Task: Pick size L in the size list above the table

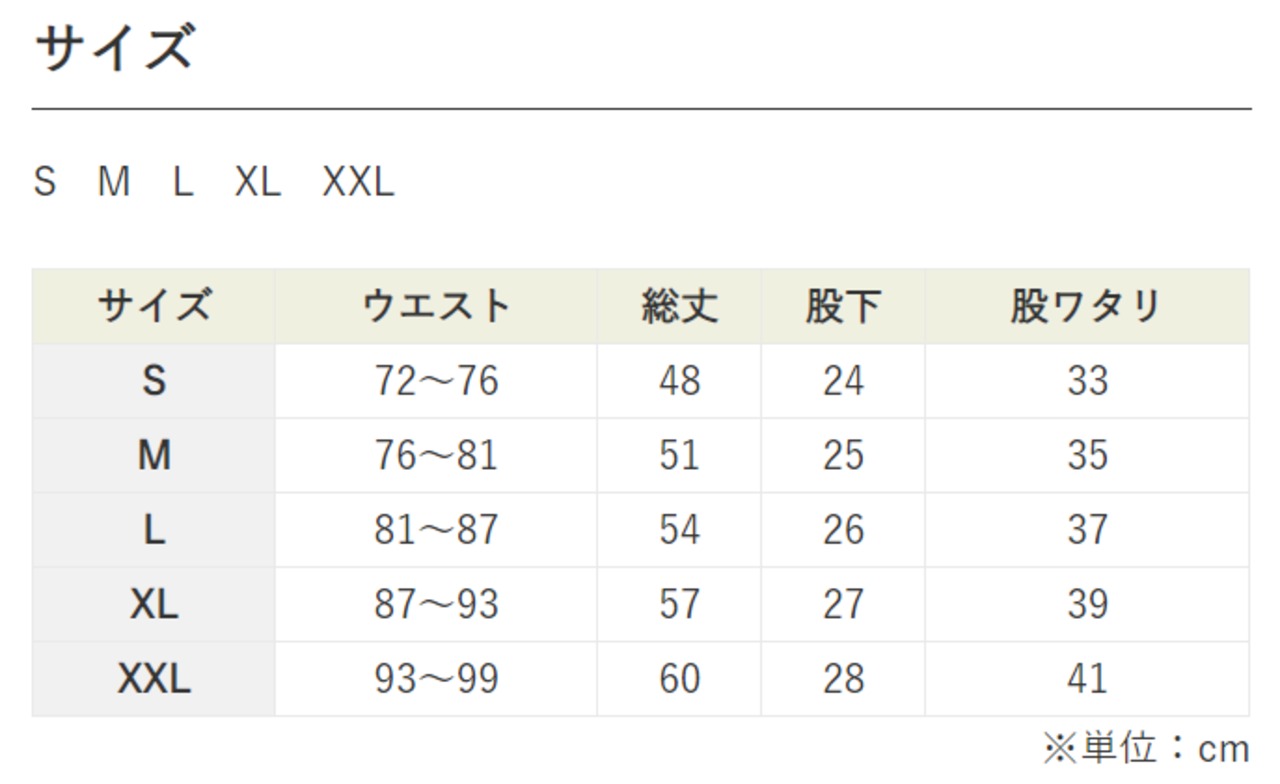Action: (x=182, y=182)
